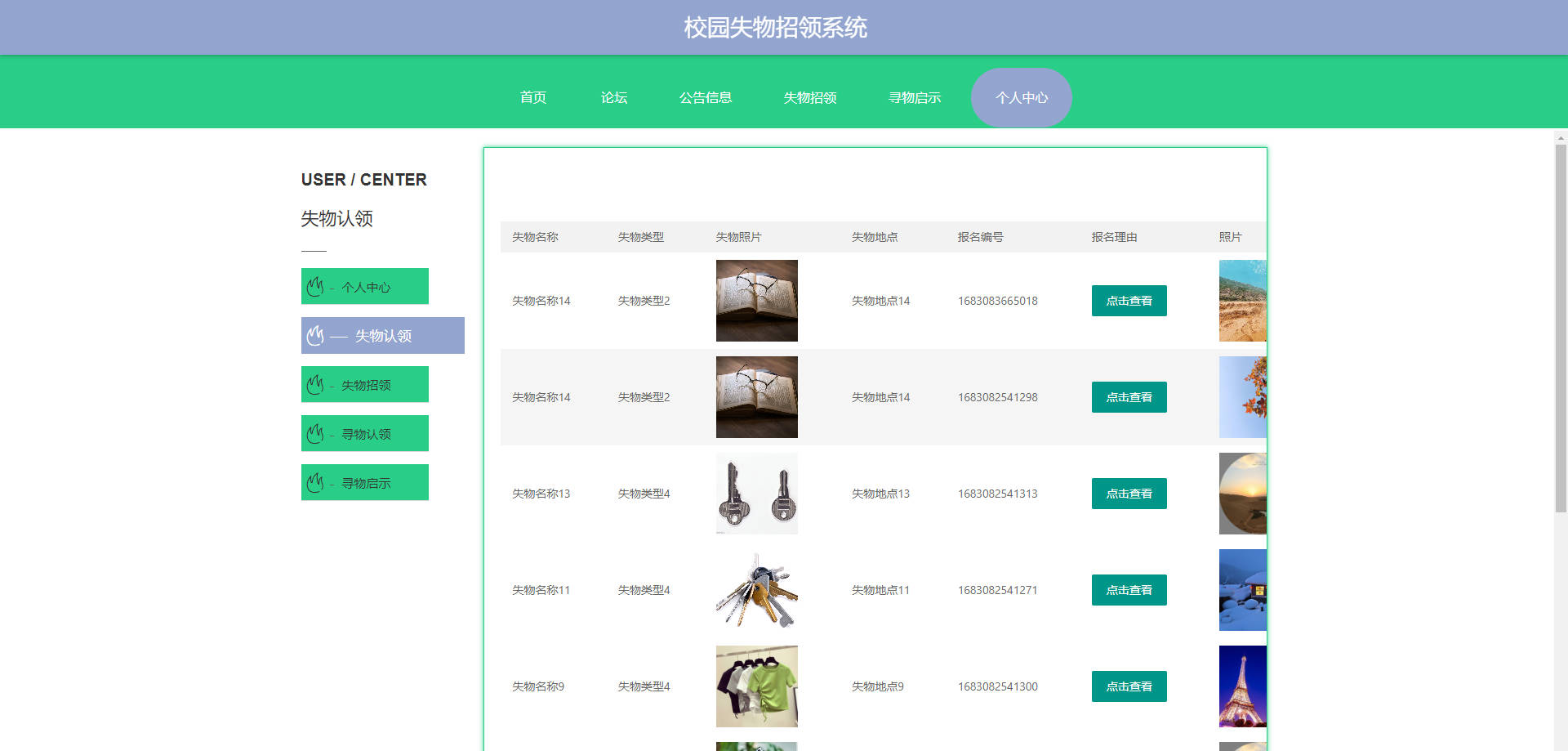Click the 失物地点 column header
The width and height of the screenshot is (1568, 751).
pos(875,237)
